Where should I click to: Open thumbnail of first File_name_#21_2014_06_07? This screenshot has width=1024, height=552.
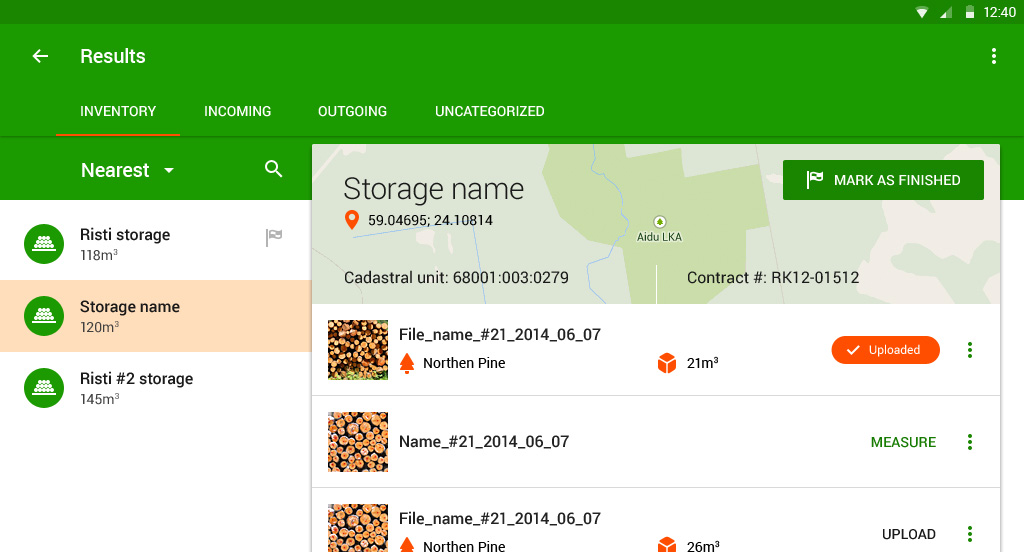point(358,350)
